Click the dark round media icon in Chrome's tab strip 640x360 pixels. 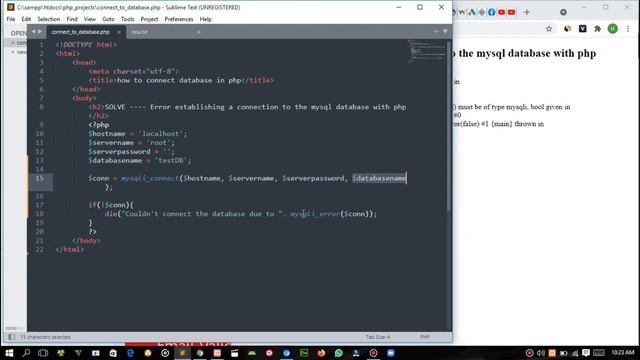click(563, 12)
